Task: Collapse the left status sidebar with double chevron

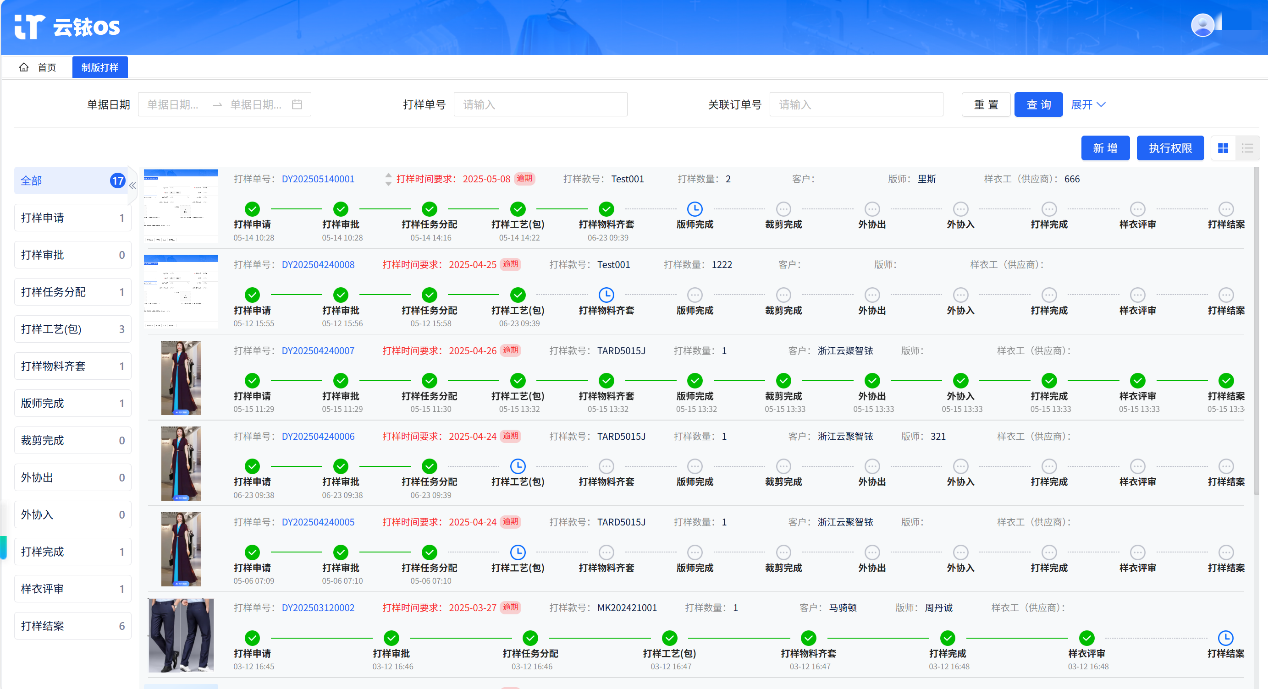Action: 133,186
